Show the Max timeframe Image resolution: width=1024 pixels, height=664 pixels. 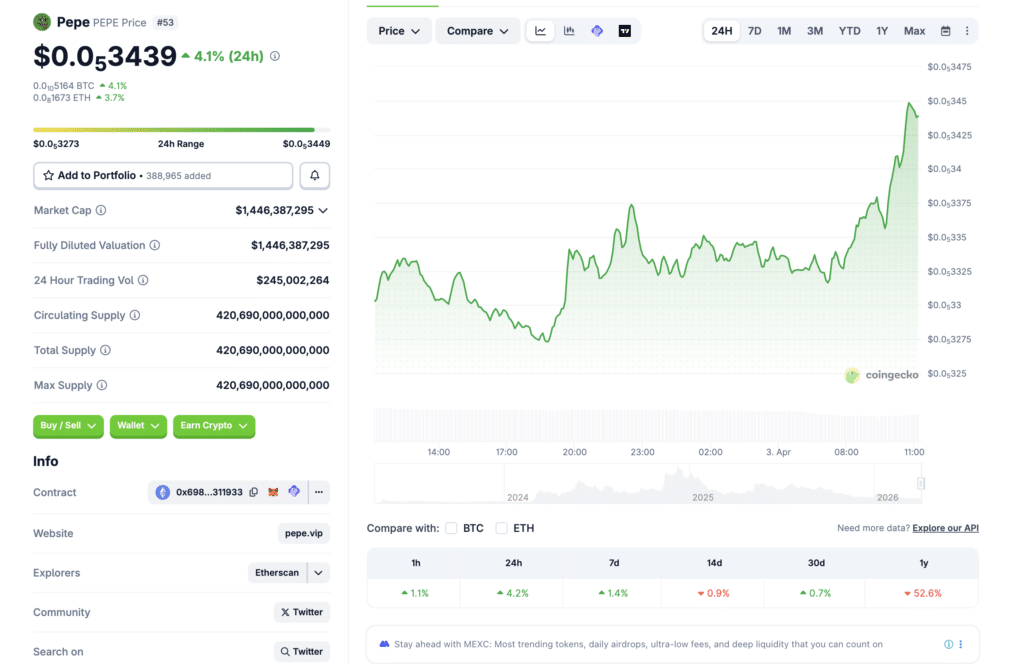tap(914, 31)
